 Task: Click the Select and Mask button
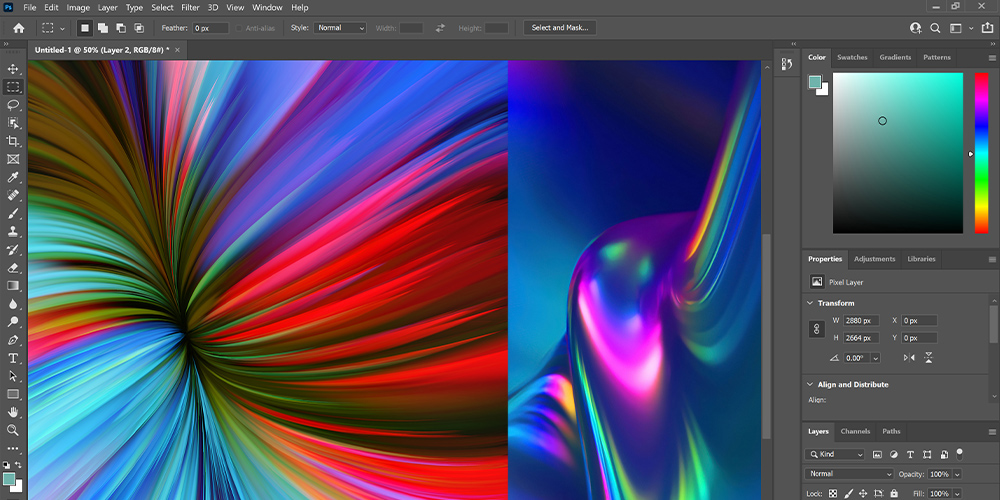tap(560, 28)
